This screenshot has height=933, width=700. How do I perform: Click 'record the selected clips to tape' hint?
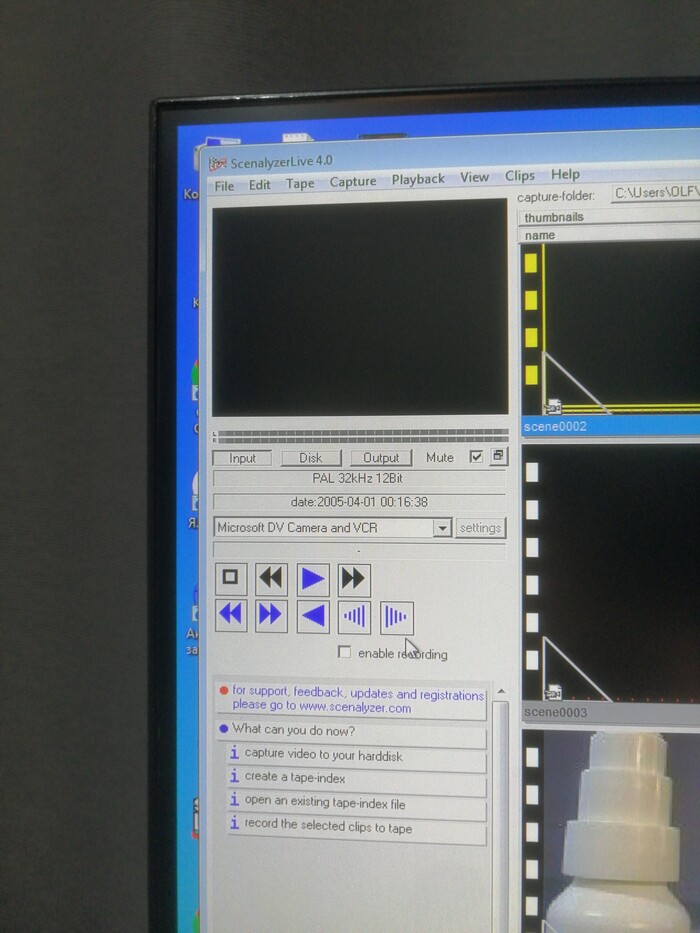click(328, 826)
